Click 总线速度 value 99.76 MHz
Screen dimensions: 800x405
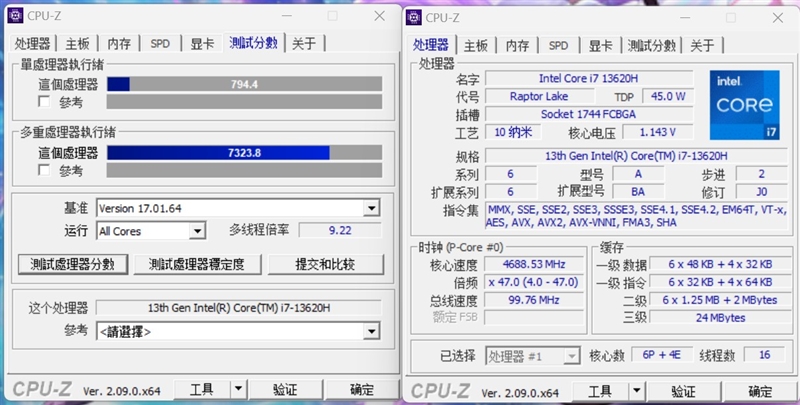(534, 300)
